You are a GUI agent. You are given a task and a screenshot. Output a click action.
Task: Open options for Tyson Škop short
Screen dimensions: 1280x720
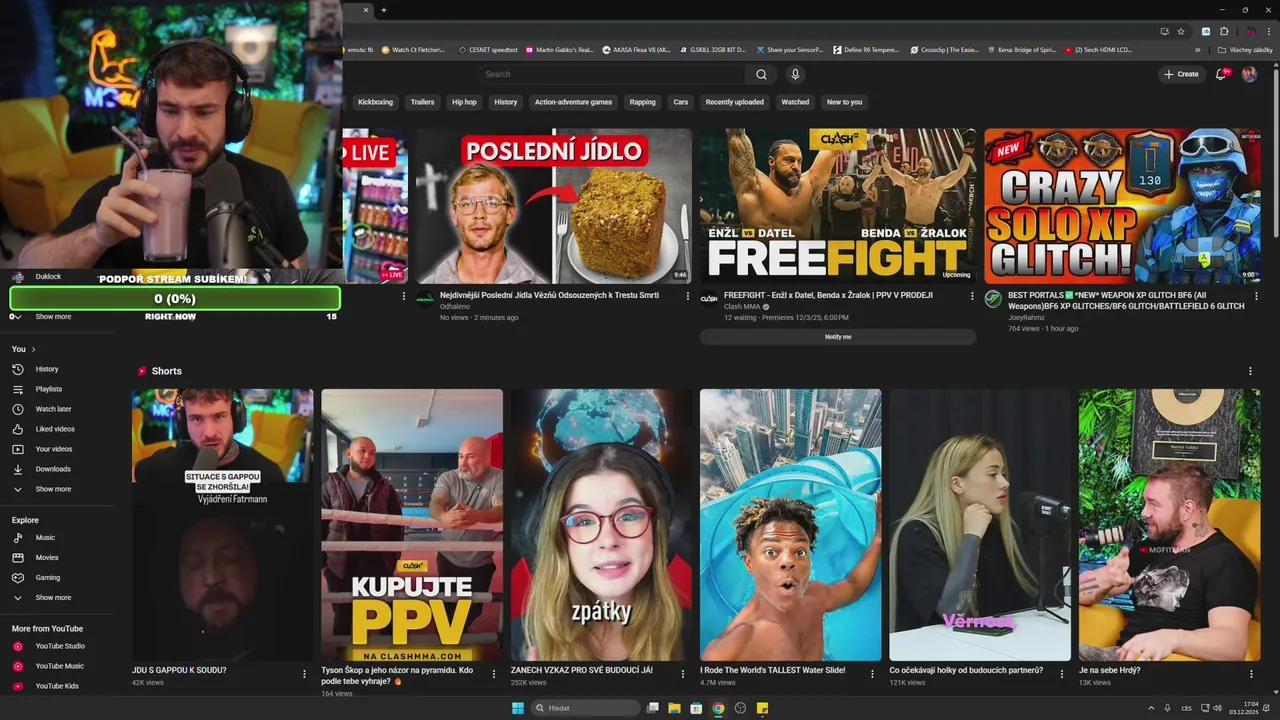pyautogui.click(x=493, y=674)
